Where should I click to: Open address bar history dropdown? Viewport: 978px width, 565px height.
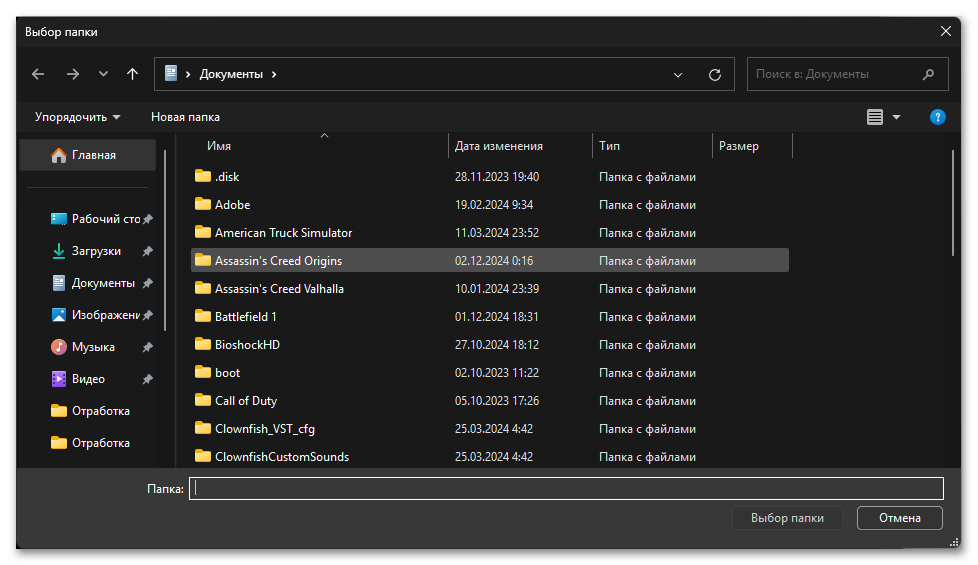[678, 75]
